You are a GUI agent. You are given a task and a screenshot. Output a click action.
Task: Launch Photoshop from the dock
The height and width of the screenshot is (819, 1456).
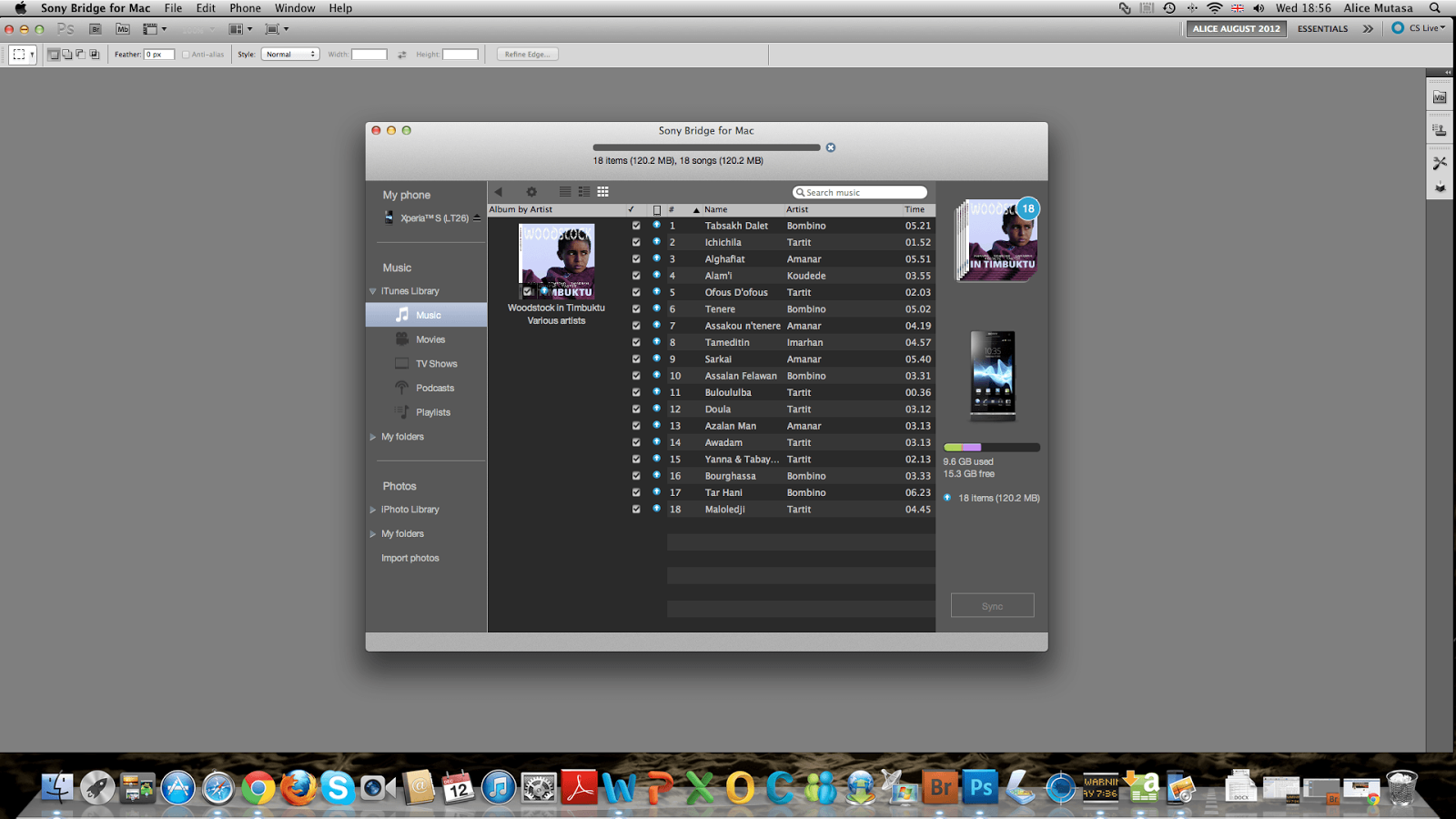(981, 787)
